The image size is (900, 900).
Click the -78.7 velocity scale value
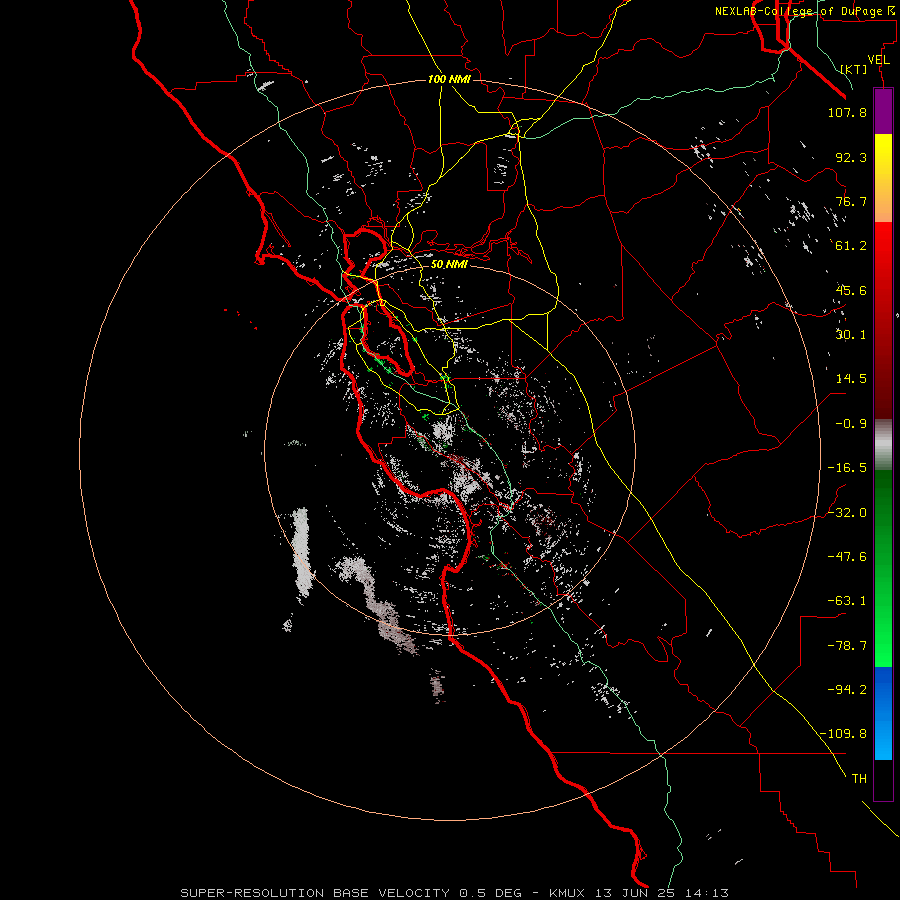pyautogui.click(x=847, y=646)
